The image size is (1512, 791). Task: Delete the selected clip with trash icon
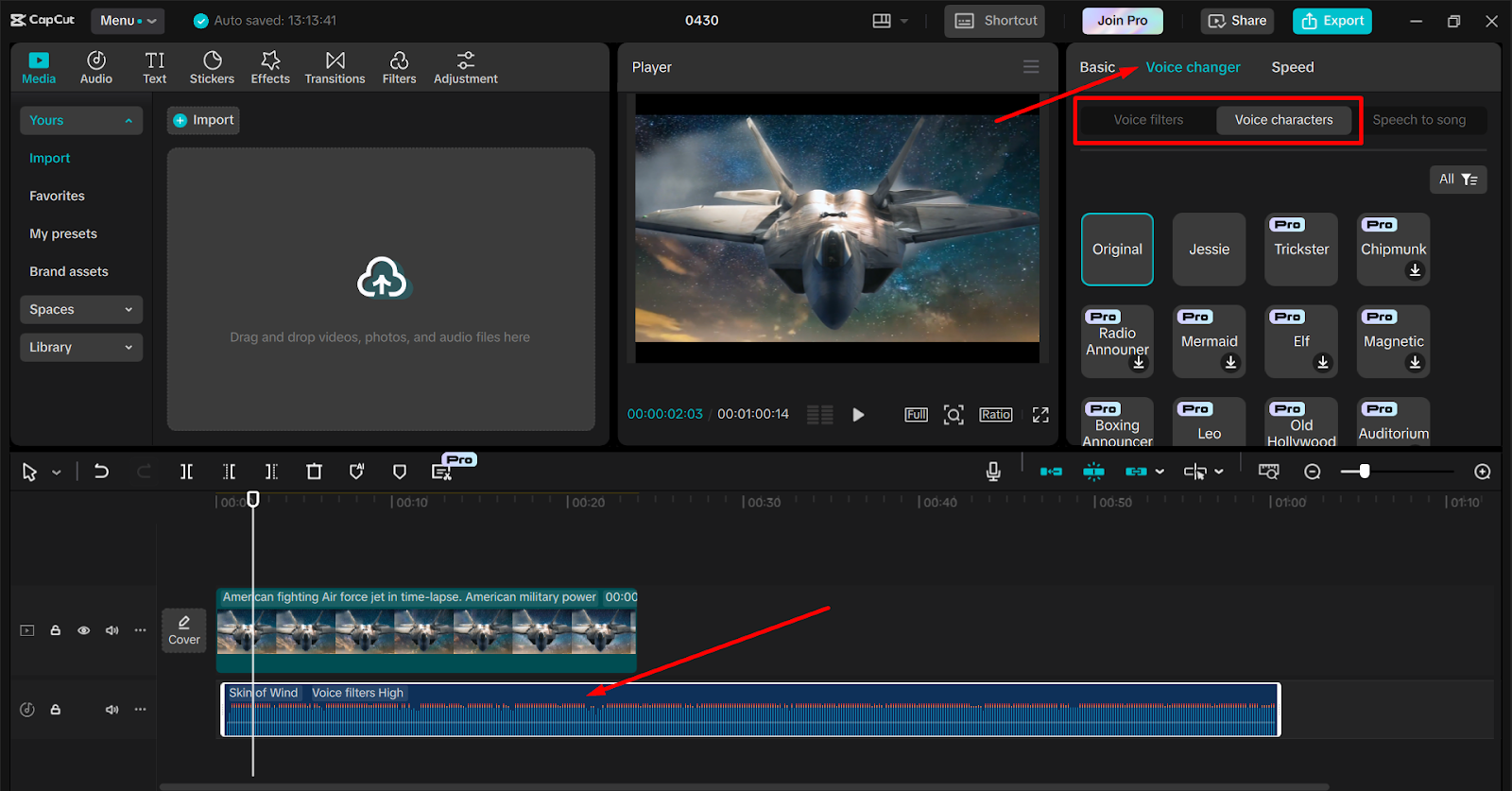(x=314, y=472)
